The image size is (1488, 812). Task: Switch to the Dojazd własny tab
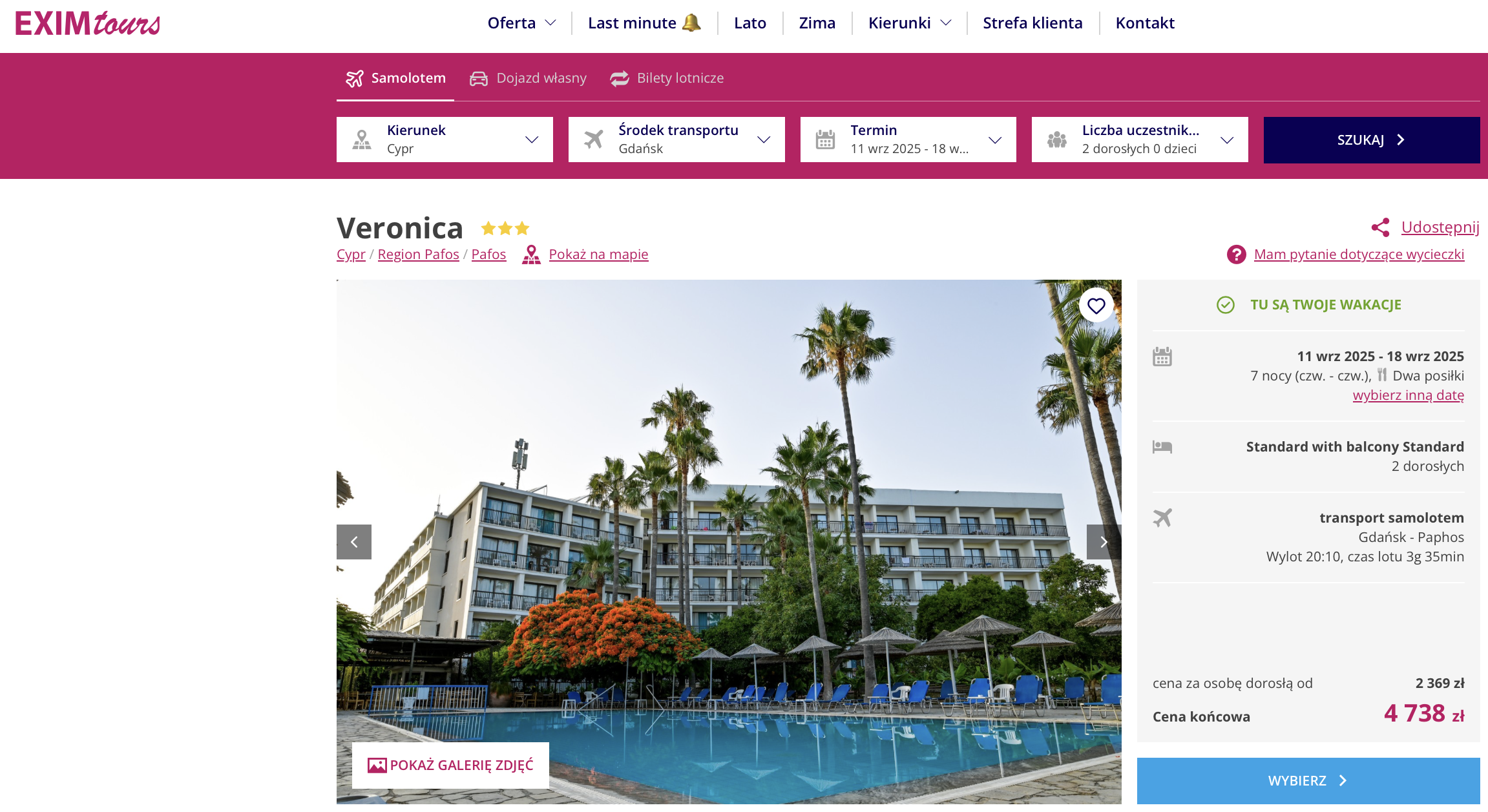(528, 78)
